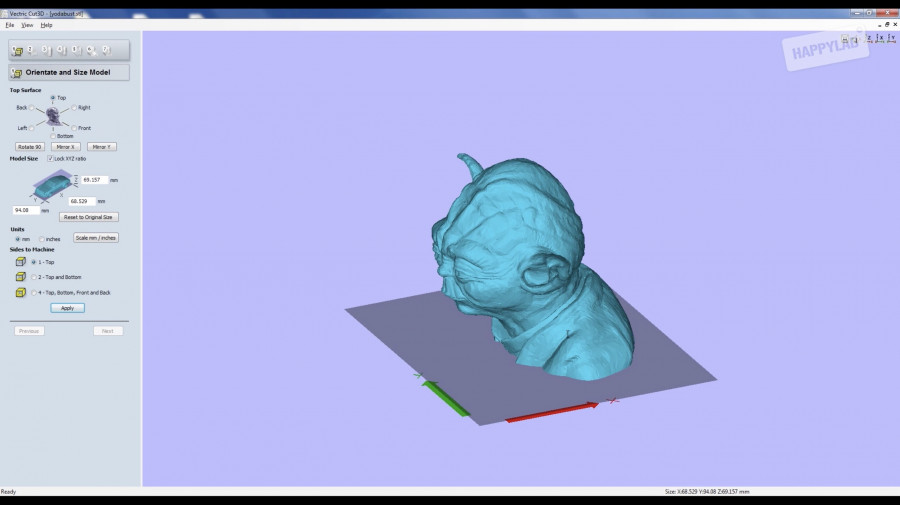Select Right as top surface
Image resolution: width=900 pixels, height=505 pixels.
click(74, 108)
